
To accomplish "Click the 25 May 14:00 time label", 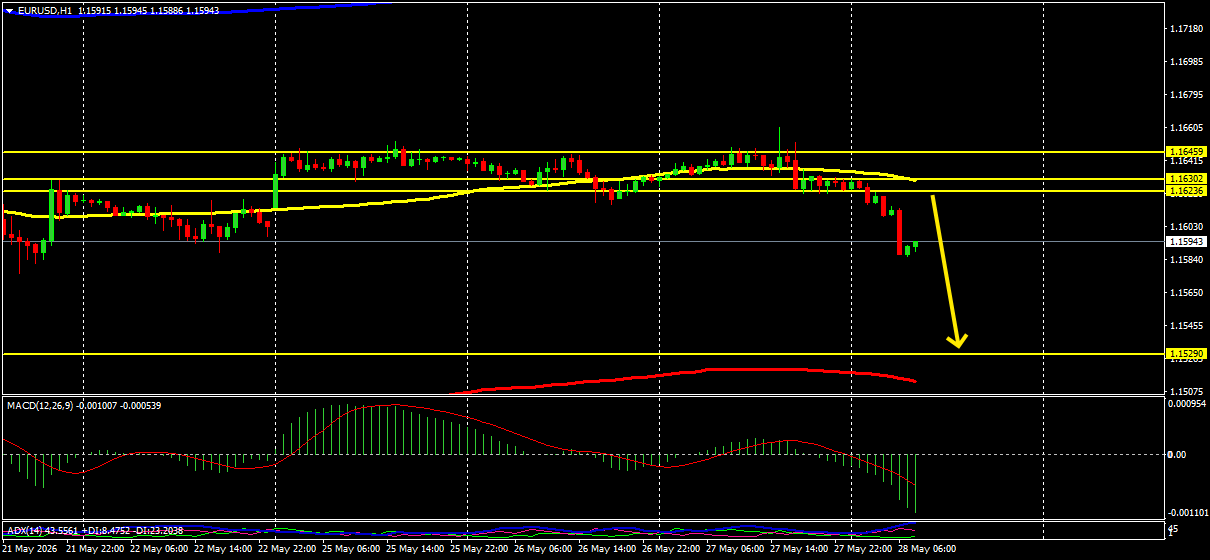I will point(416,550).
